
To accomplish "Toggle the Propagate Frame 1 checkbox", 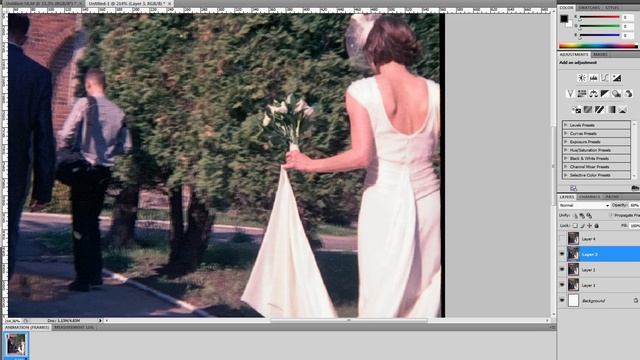I will pos(611,215).
